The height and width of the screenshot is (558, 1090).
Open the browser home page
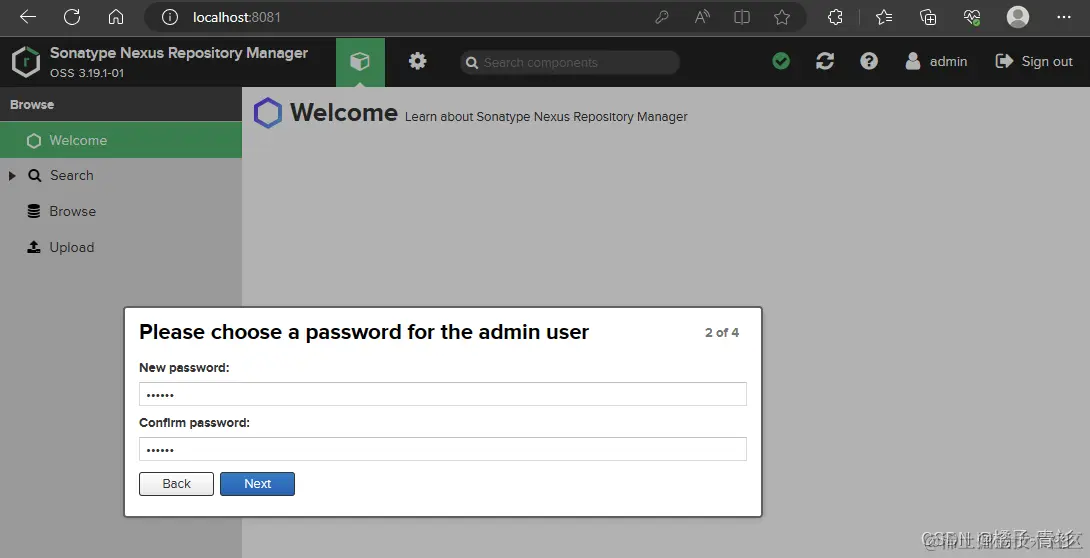116,17
